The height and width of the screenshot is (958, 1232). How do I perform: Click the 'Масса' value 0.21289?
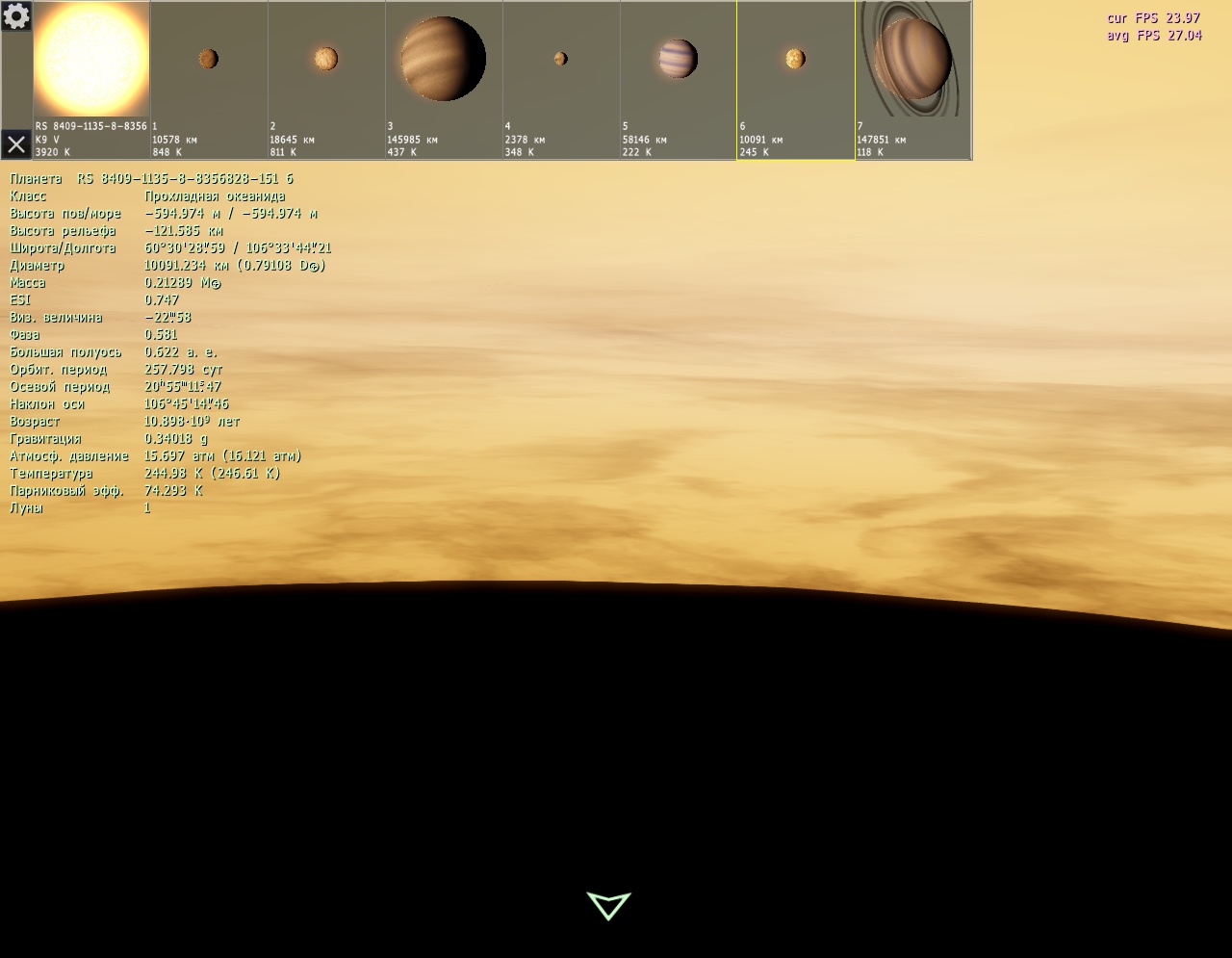[x=183, y=283]
